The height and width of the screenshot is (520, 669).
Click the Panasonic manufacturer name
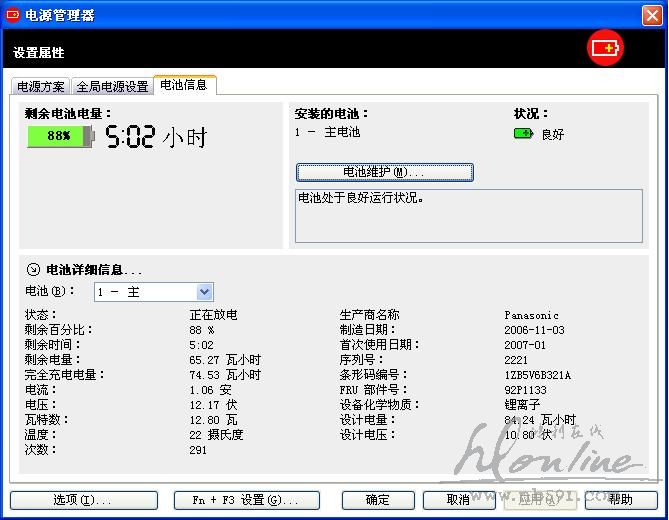[531, 315]
